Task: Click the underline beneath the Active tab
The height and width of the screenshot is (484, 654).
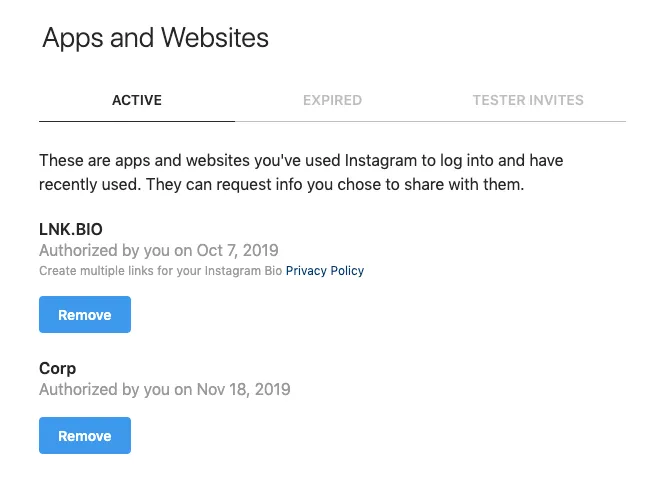Action: click(137, 121)
